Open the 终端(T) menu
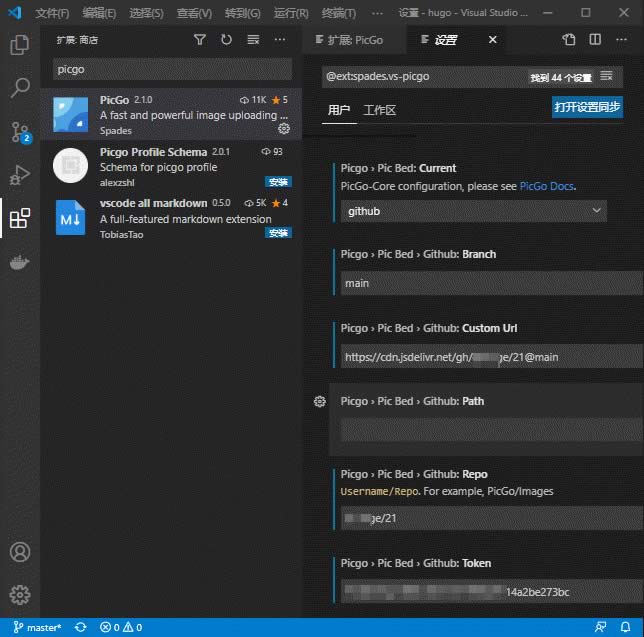 [x=338, y=13]
